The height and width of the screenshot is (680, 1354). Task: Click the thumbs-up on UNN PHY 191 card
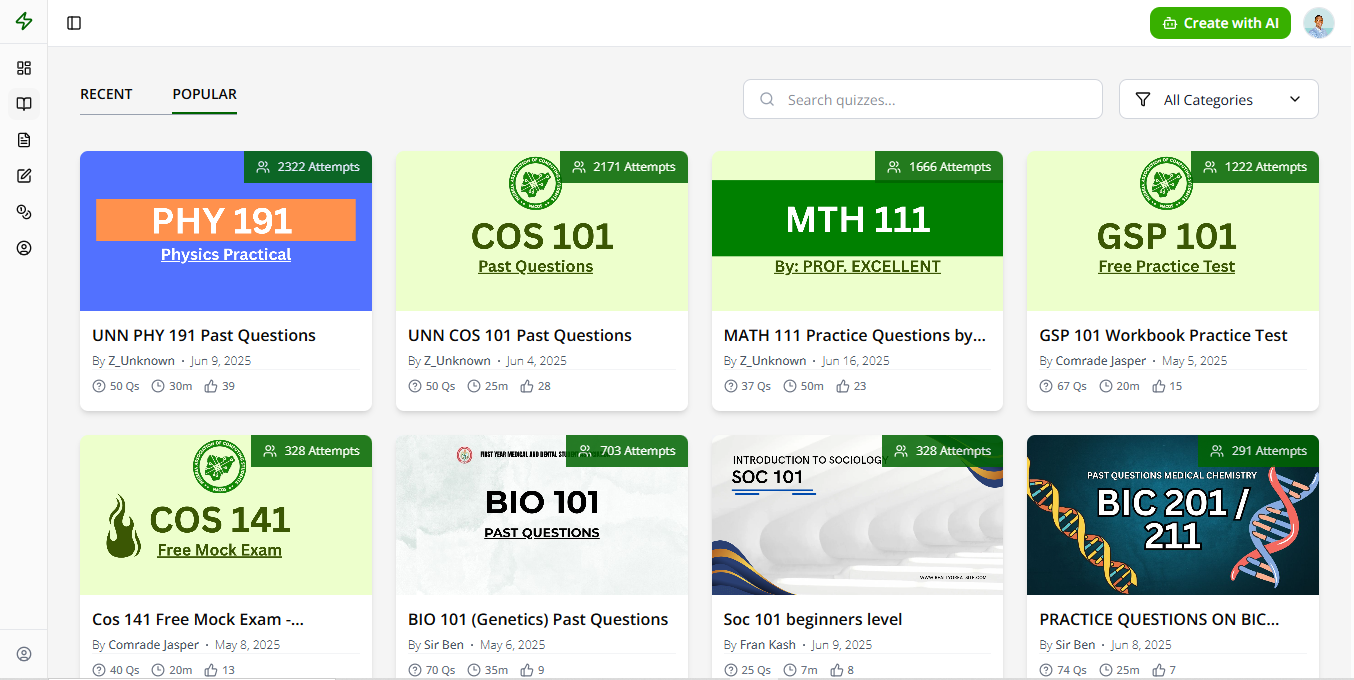click(212, 385)
